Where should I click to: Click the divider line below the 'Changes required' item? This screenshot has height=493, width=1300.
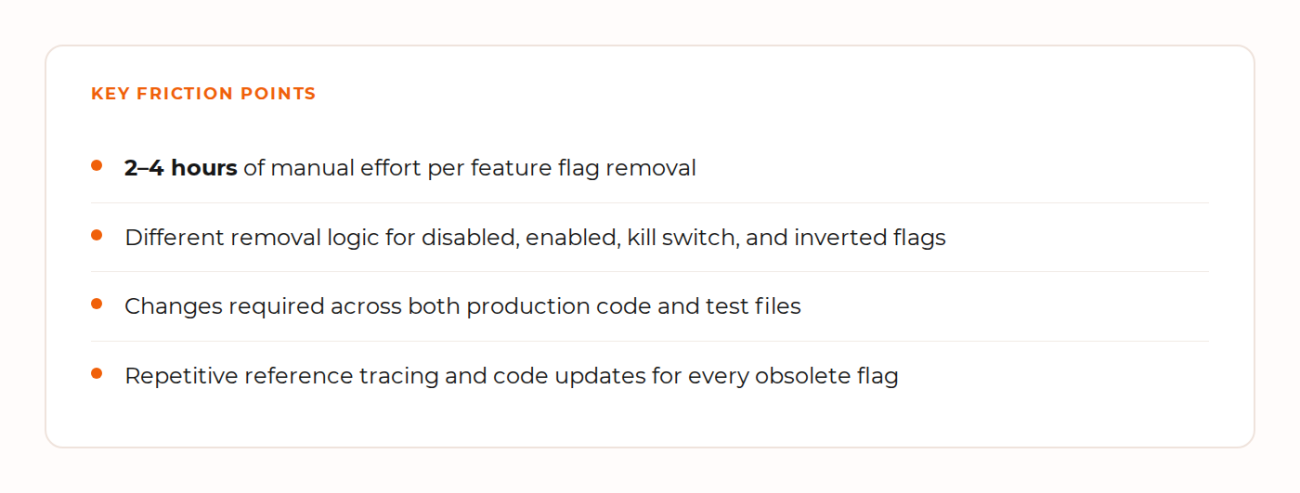pos(649,342)
